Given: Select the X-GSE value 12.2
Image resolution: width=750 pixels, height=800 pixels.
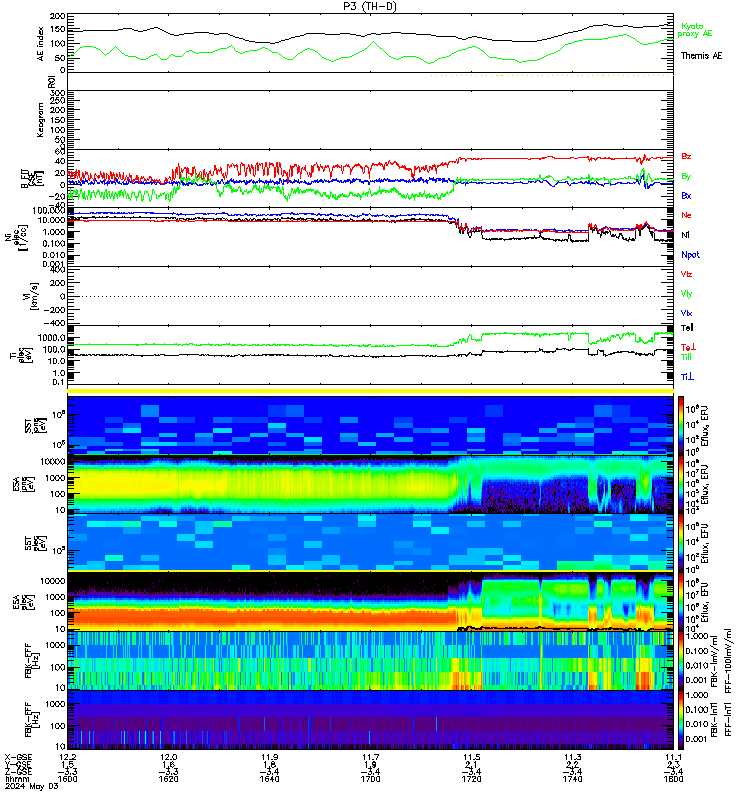Looking at the screenshot, I should [67, 757].
